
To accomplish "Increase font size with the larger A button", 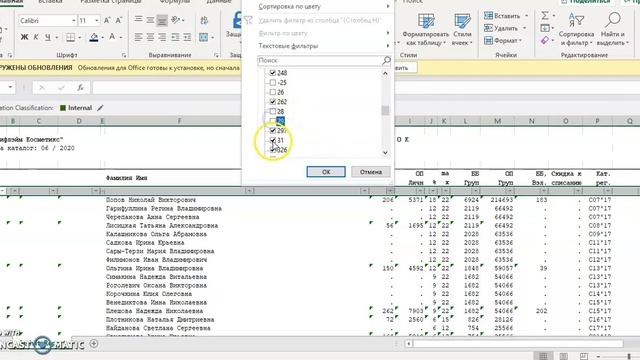I will click(107, 20).
